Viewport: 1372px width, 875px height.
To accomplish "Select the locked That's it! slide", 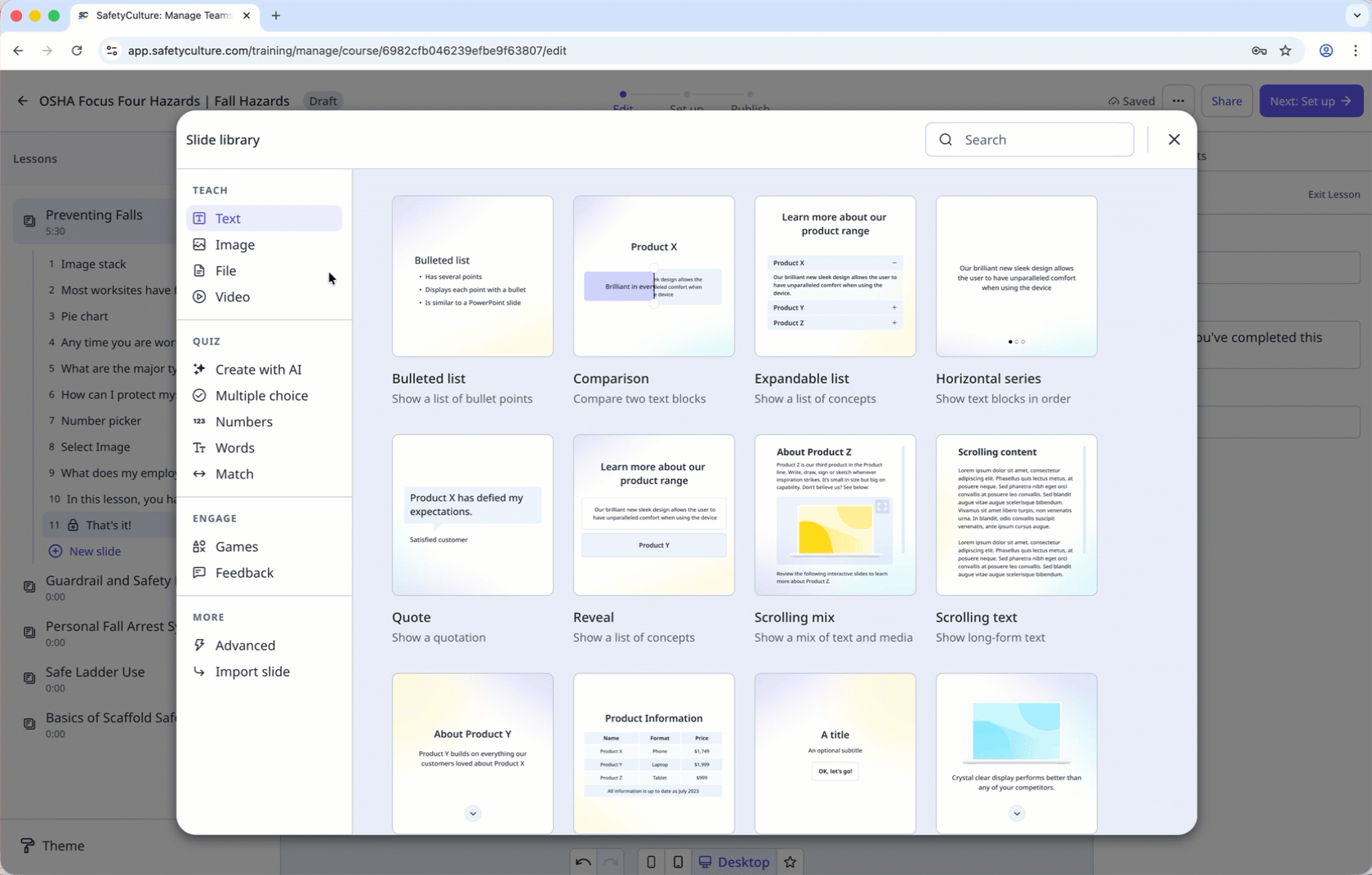I will tap(109, 525).
